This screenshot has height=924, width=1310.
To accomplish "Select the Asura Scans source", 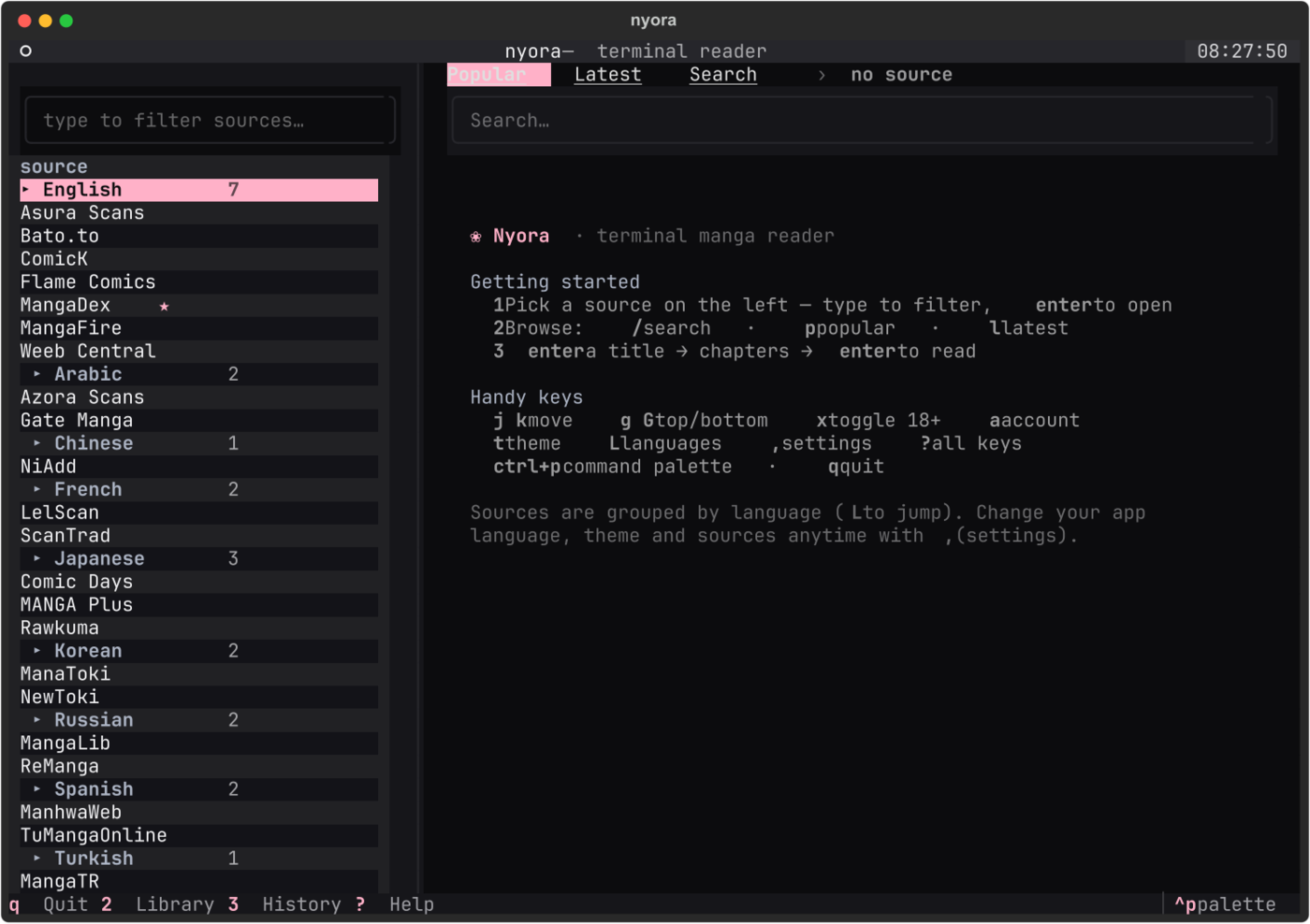I will pos(199,213).
